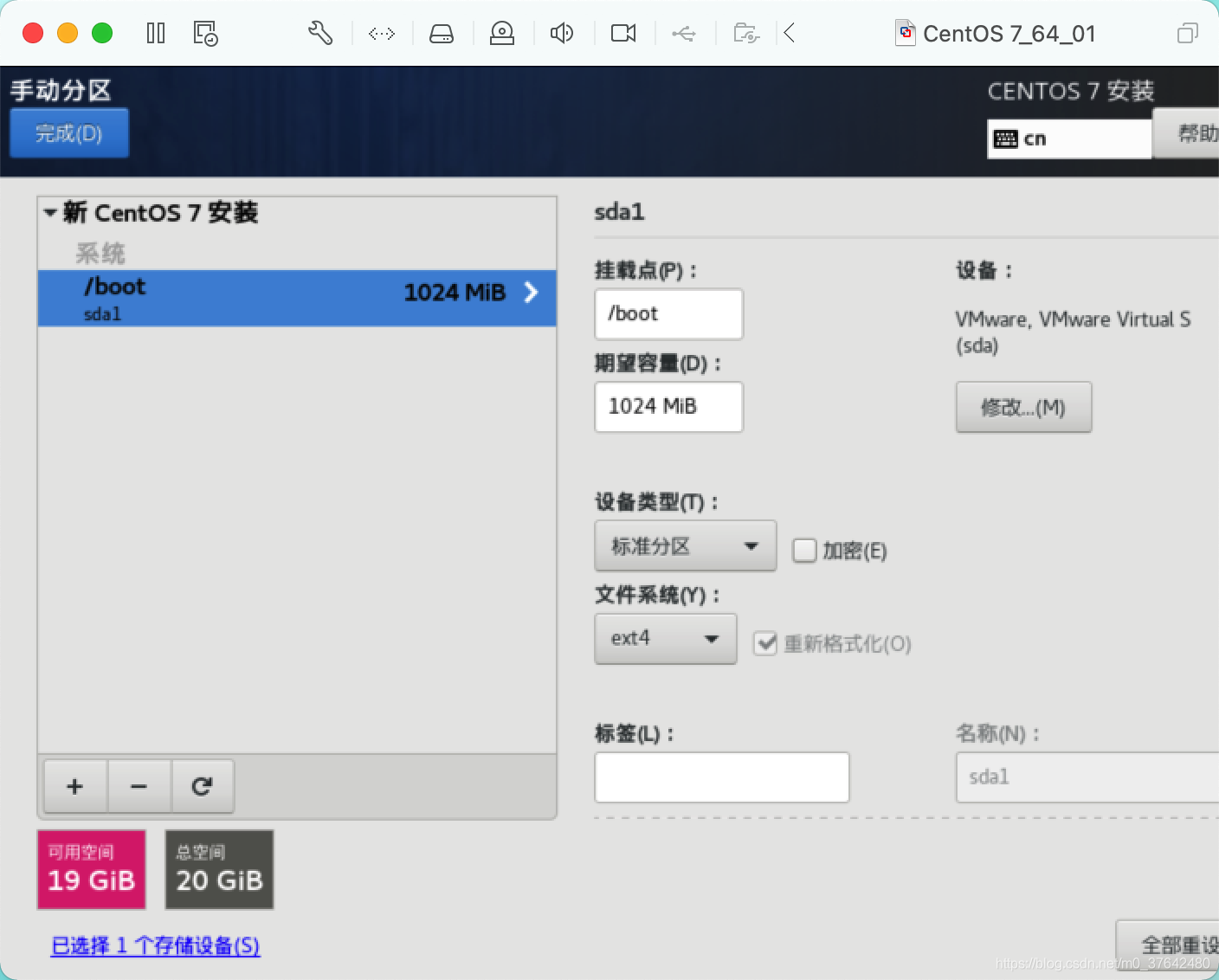Click the chevron arrow on the /boot row
The width and height of the screenshot is (1219, 980).
(x=532, y=293)
